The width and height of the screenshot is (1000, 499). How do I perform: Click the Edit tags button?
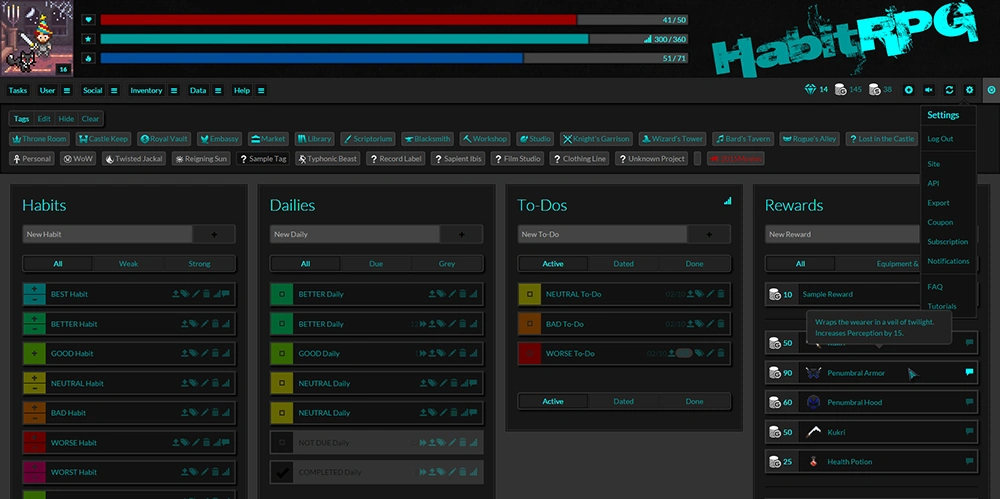(44, 119)
